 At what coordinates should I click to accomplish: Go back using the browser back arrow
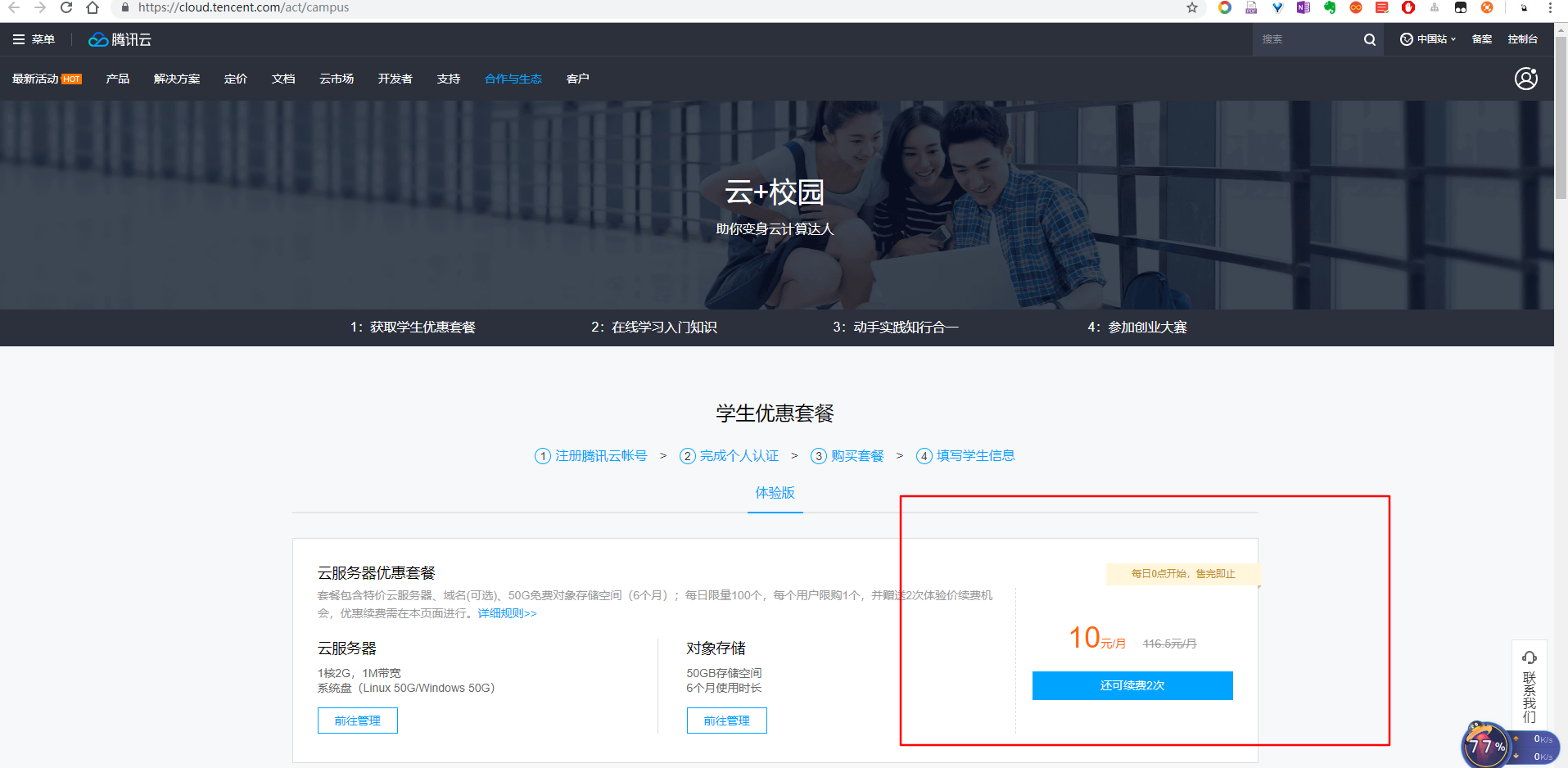click(14, 7)
